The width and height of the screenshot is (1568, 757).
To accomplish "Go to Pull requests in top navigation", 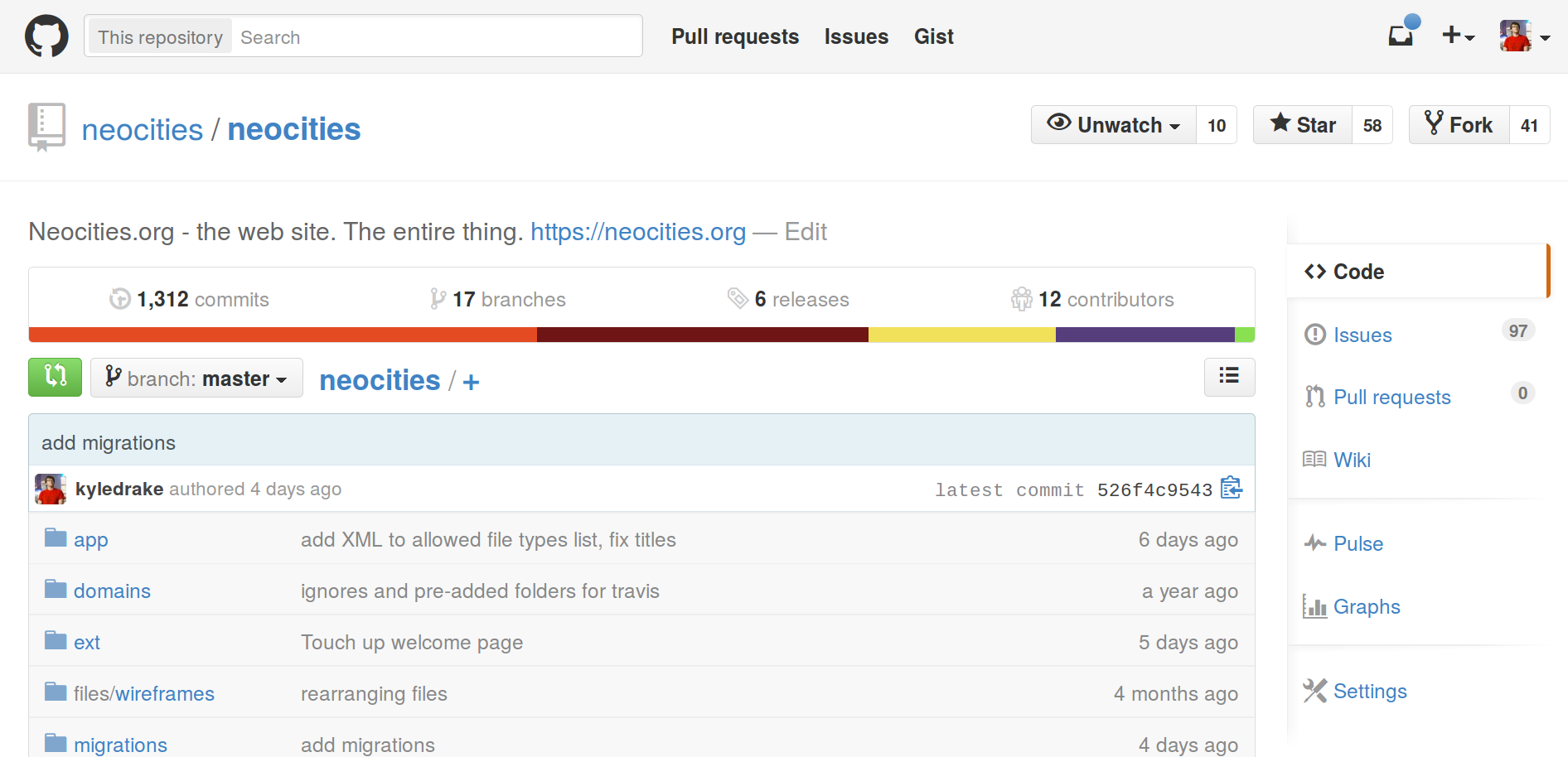I will click(x=735, y=36).
